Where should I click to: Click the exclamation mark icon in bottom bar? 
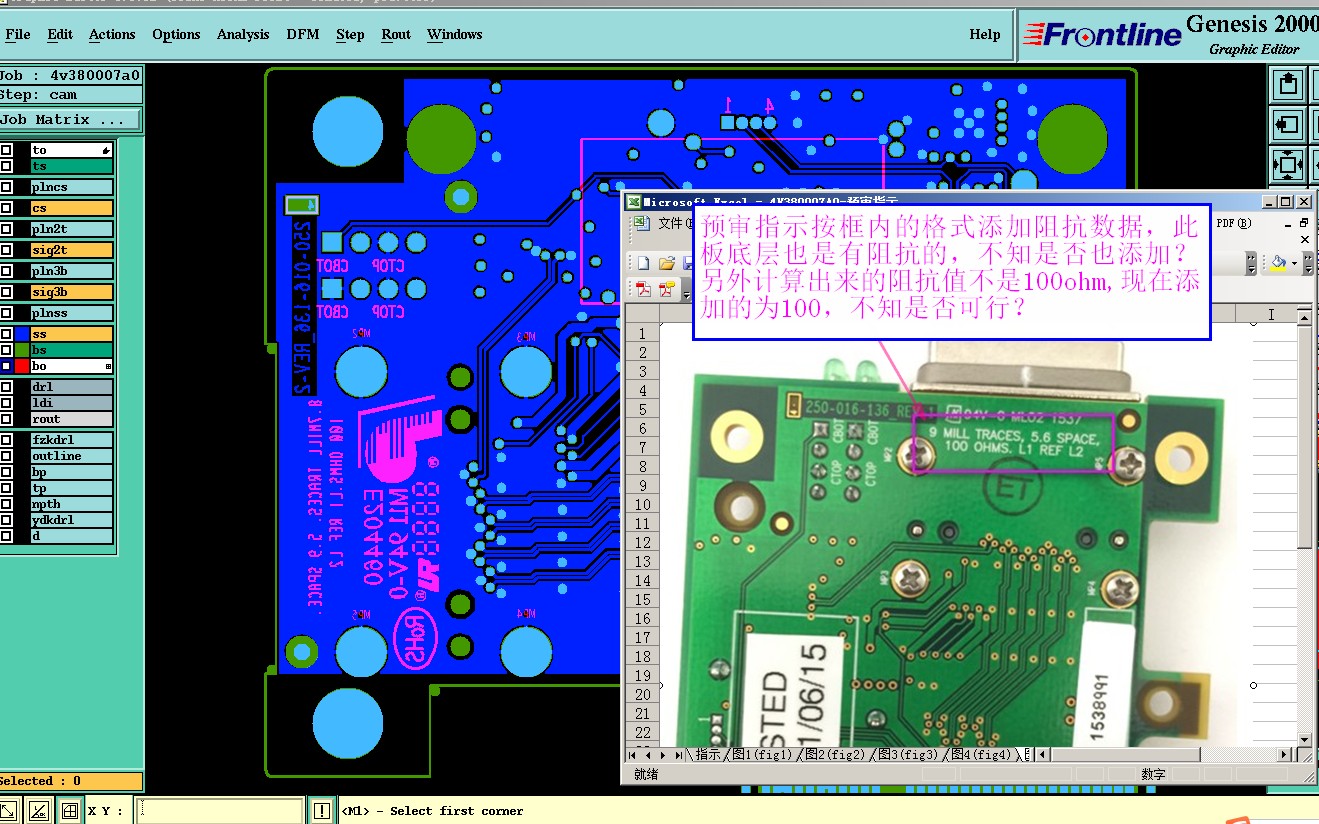(322, 810)
